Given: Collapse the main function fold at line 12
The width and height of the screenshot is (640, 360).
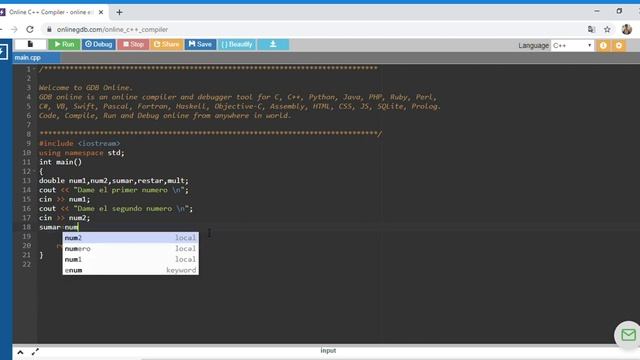Looking at the screenshot, I should 34,171.
